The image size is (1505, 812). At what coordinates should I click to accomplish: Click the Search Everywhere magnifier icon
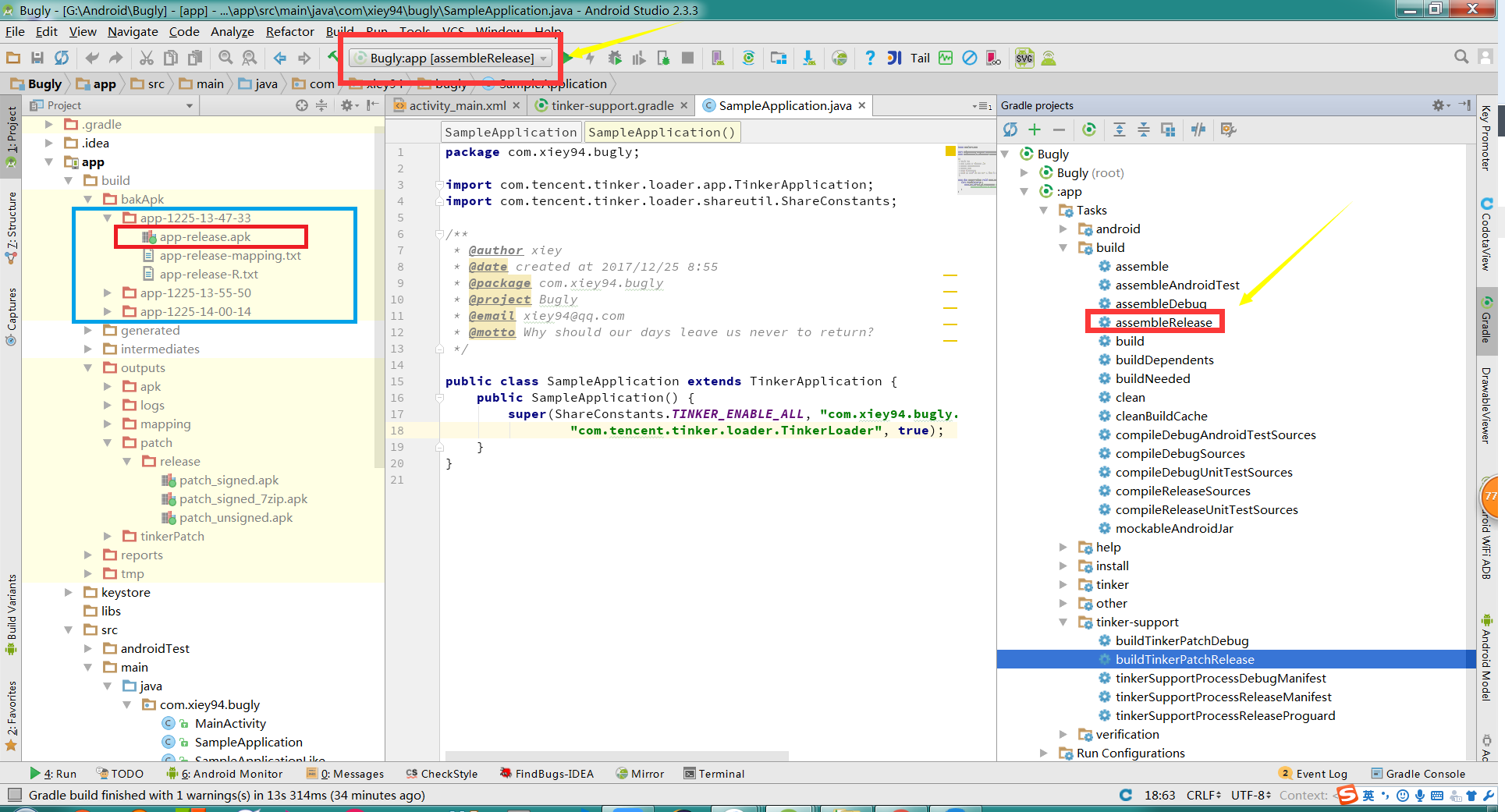tap(1461, 56)
